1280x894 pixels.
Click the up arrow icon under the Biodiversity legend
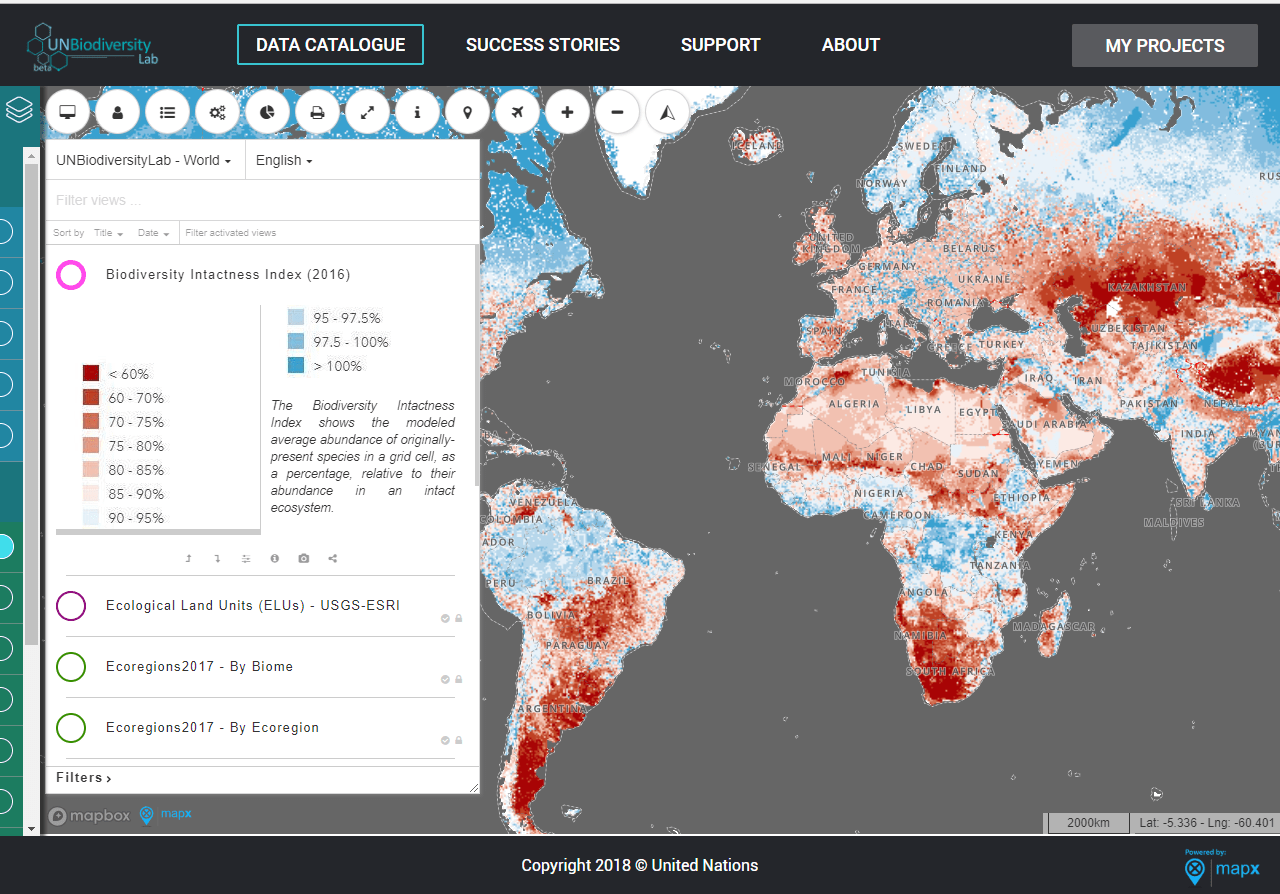tap(188, 558)
